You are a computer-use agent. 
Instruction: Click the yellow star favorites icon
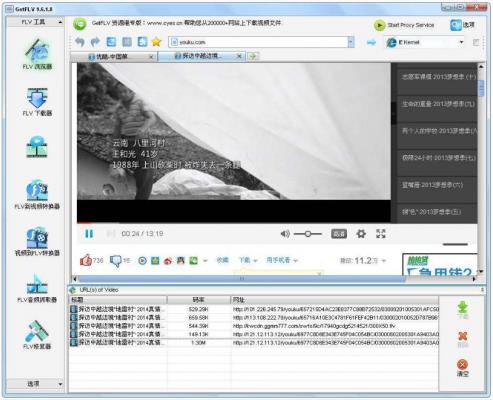pos(156,42)
